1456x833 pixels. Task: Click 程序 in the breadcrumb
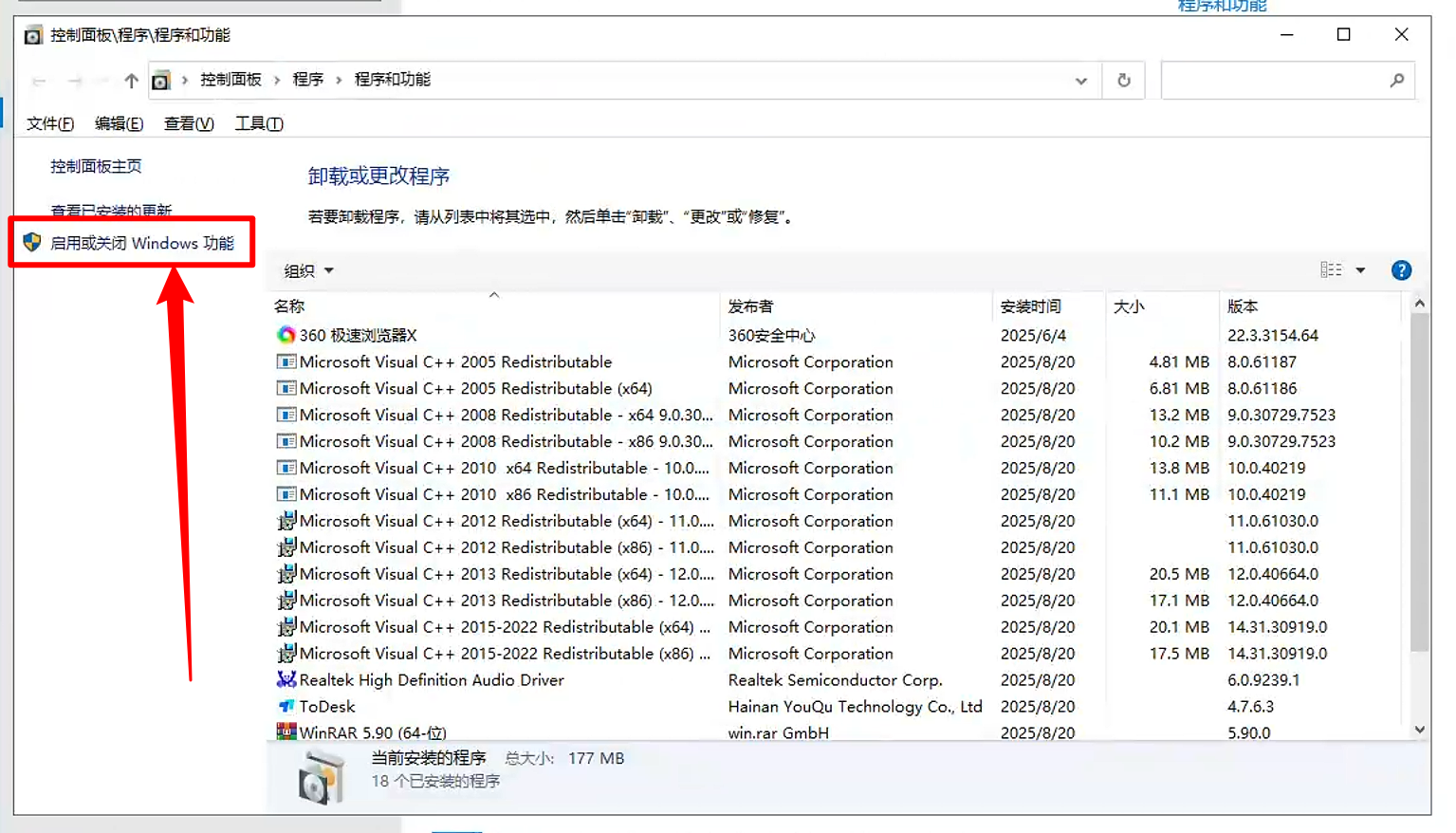tap(308, 80)
